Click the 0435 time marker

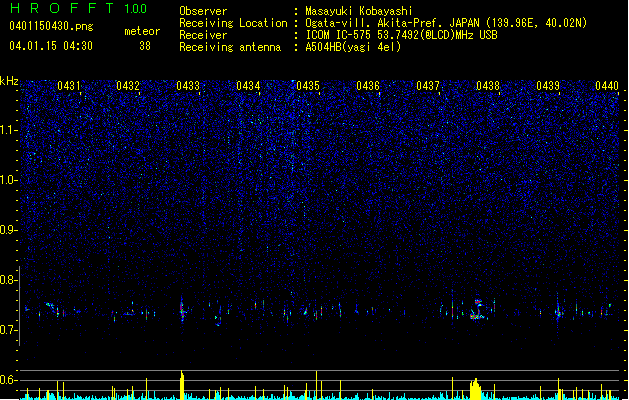[x=308, y=86]
